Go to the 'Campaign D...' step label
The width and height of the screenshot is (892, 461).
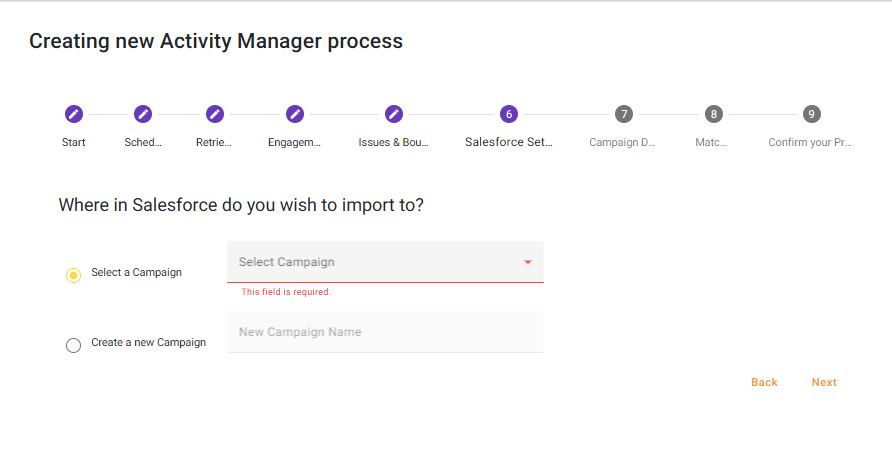pos(622,142)
